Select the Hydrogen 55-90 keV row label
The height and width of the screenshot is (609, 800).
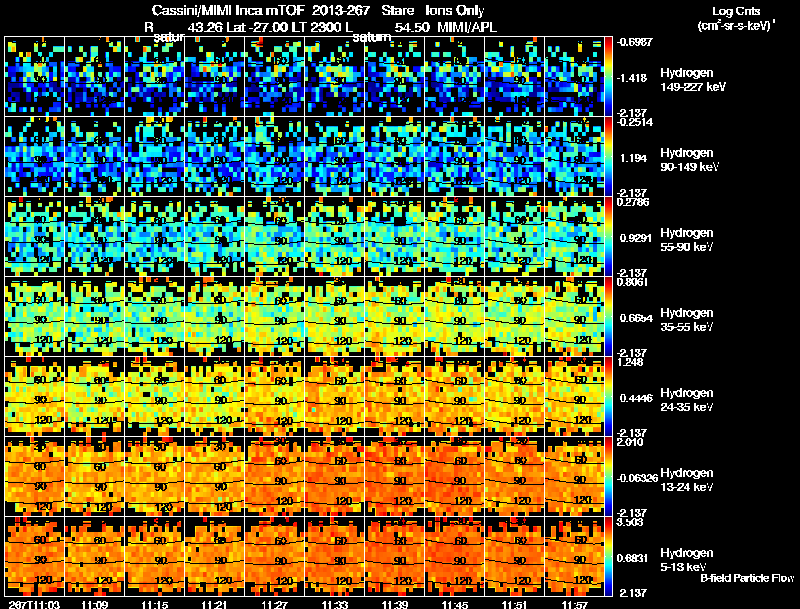point(686,240)
